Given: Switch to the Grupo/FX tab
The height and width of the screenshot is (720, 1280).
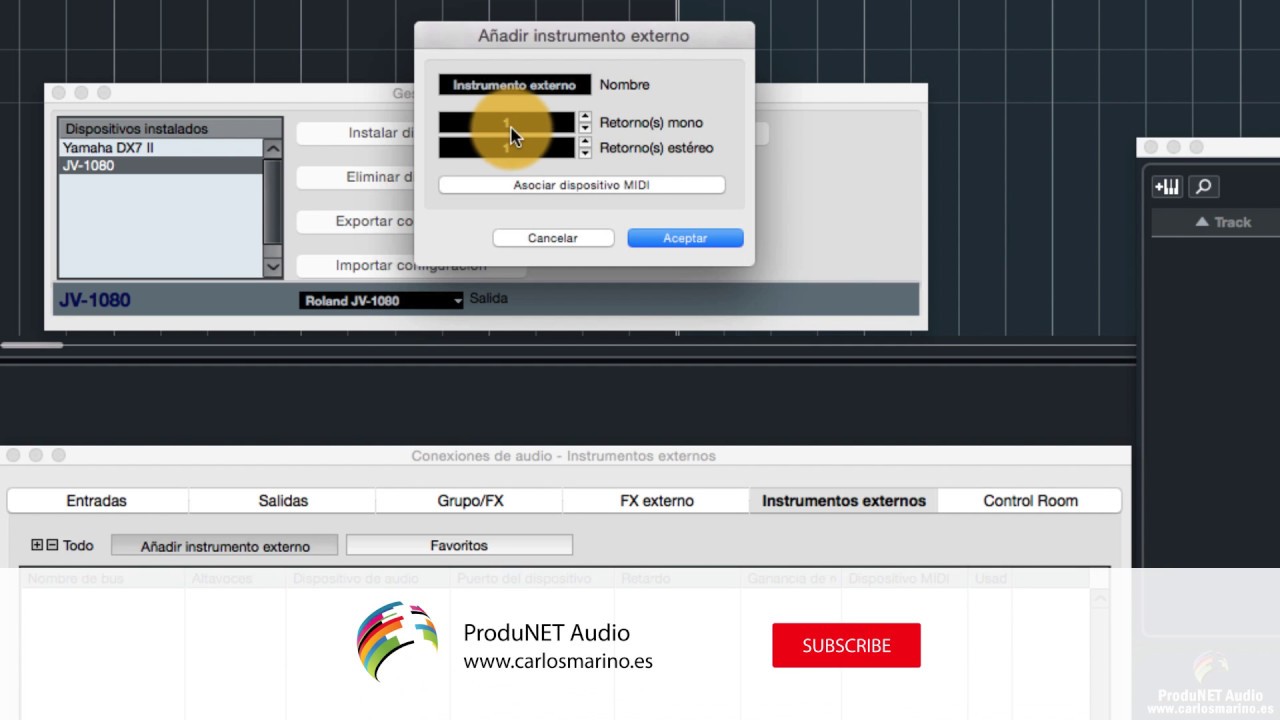Looking at the screenshot, I should (470, 501).
